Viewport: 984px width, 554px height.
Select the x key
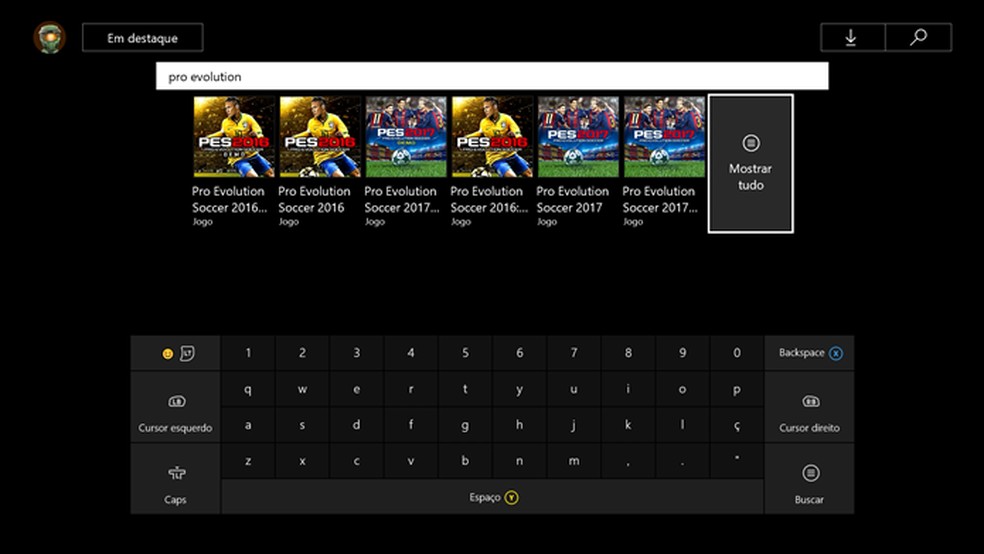(302, 461)
